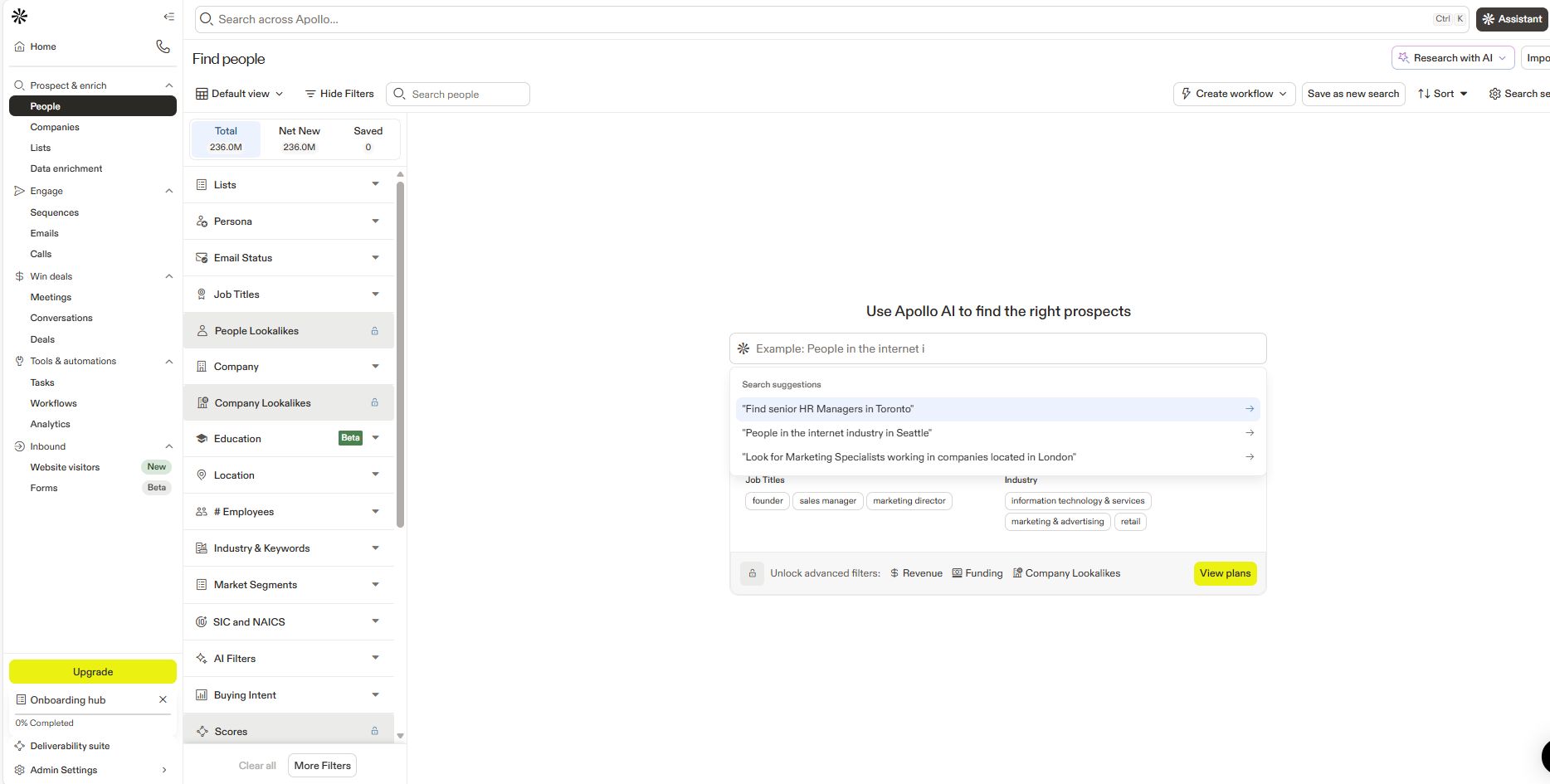Click Clear all filters
Viewport: 1550px width, 784px height.
(257, 766)
